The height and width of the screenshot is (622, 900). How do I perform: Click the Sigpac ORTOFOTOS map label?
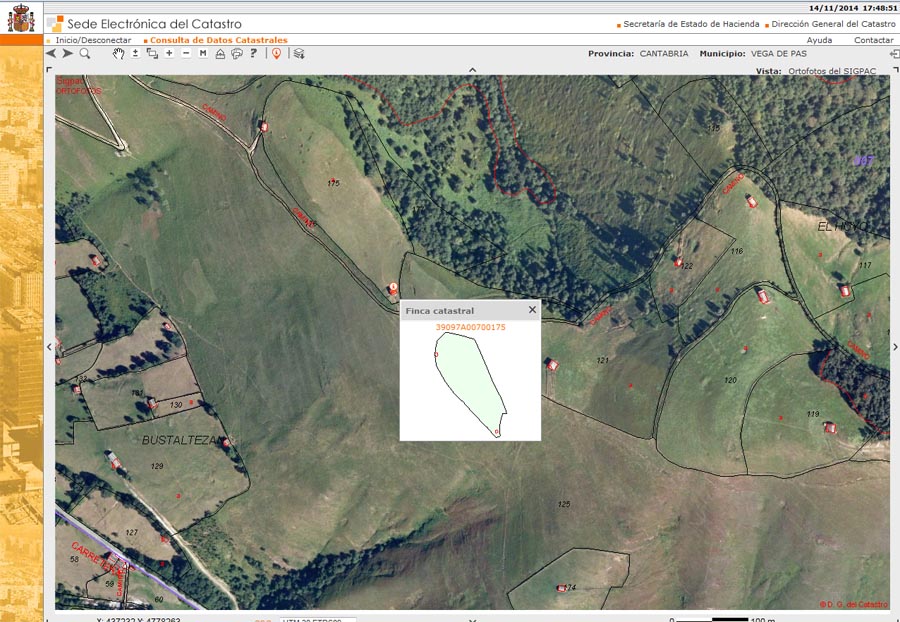[79, 86]
